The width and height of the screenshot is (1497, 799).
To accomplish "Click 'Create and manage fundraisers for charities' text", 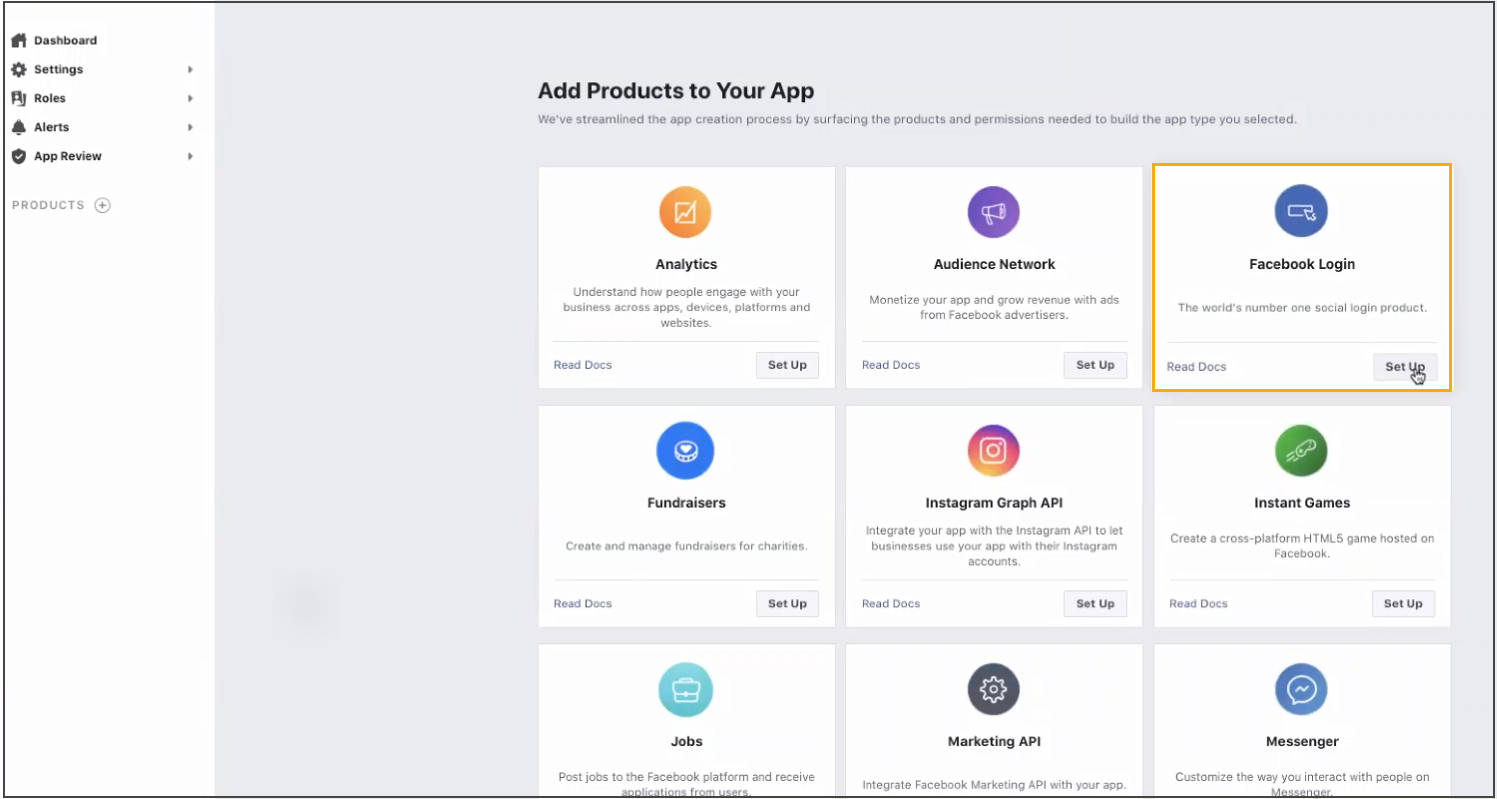I will [x=686, y=546].
